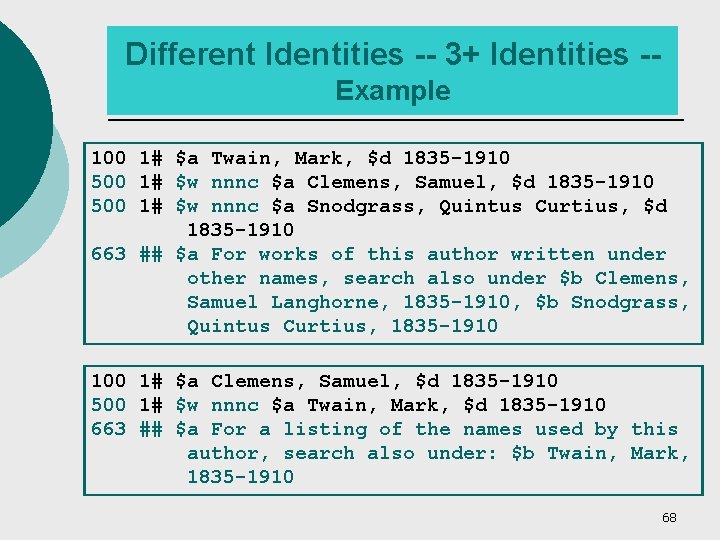Select the line '500 1# $w nnnc $a Clemens, Samuel, $d 1835-1910' in the first box

pyautogui.click(x=372, y=182)
